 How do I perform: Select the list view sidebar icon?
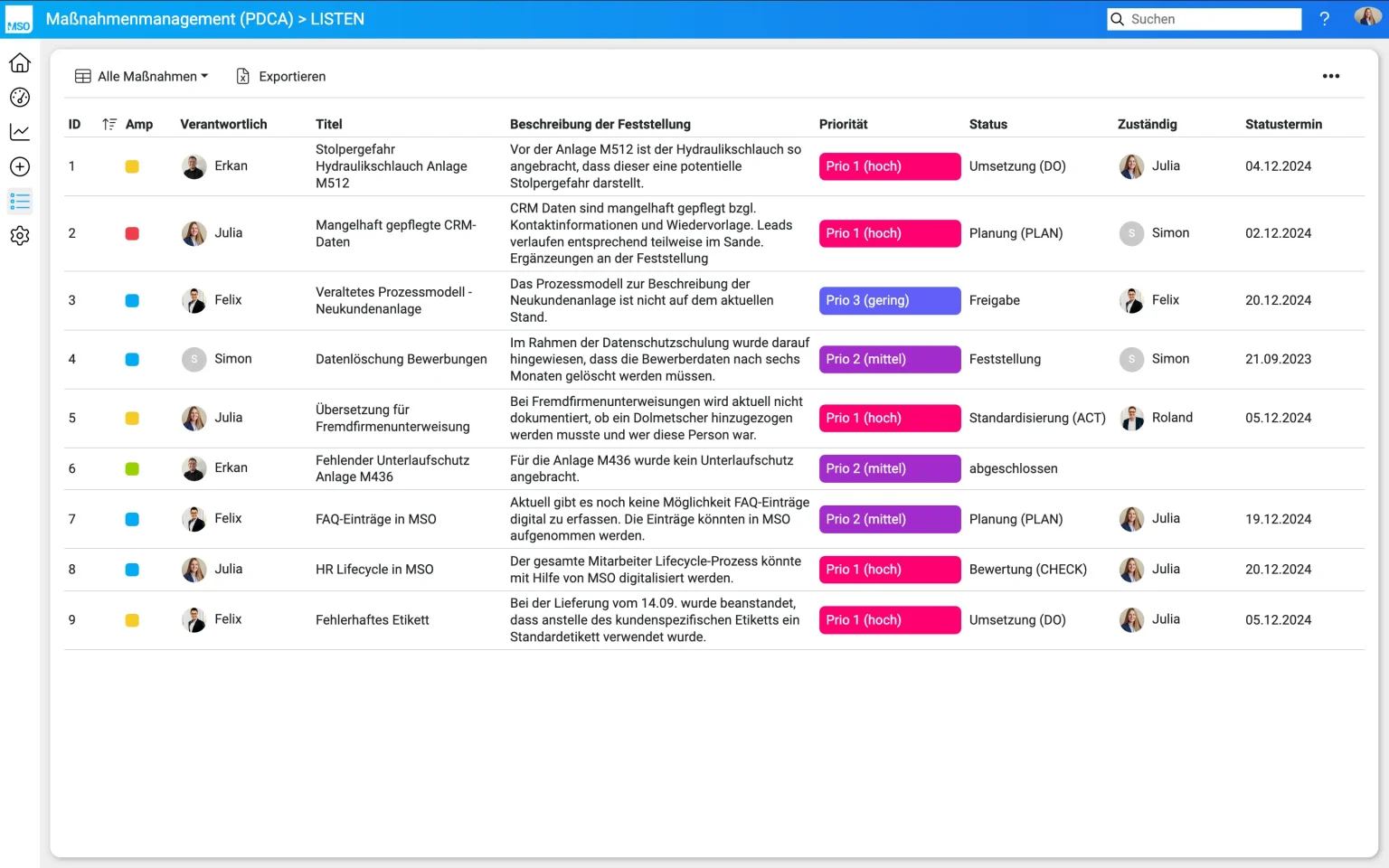click(x=20, y=201)
